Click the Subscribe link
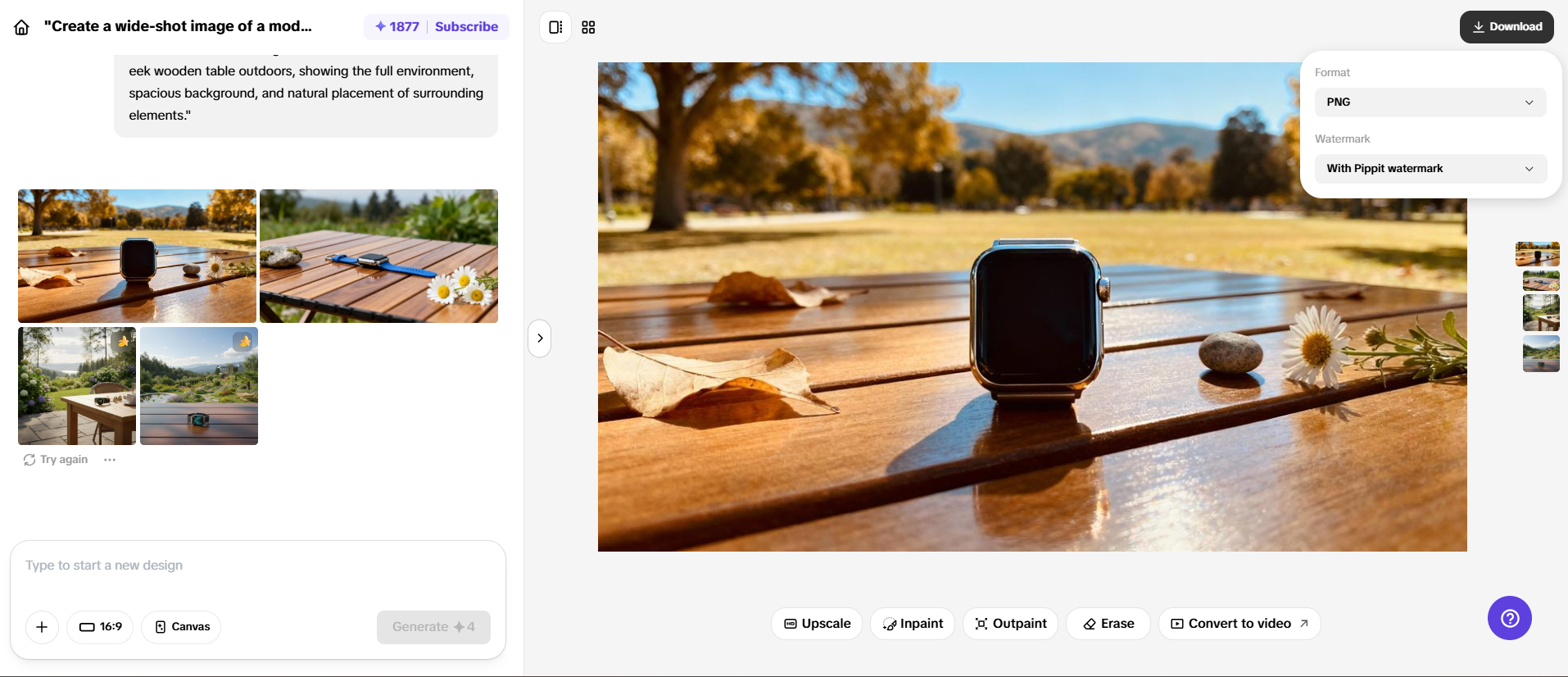 [466, 26]
